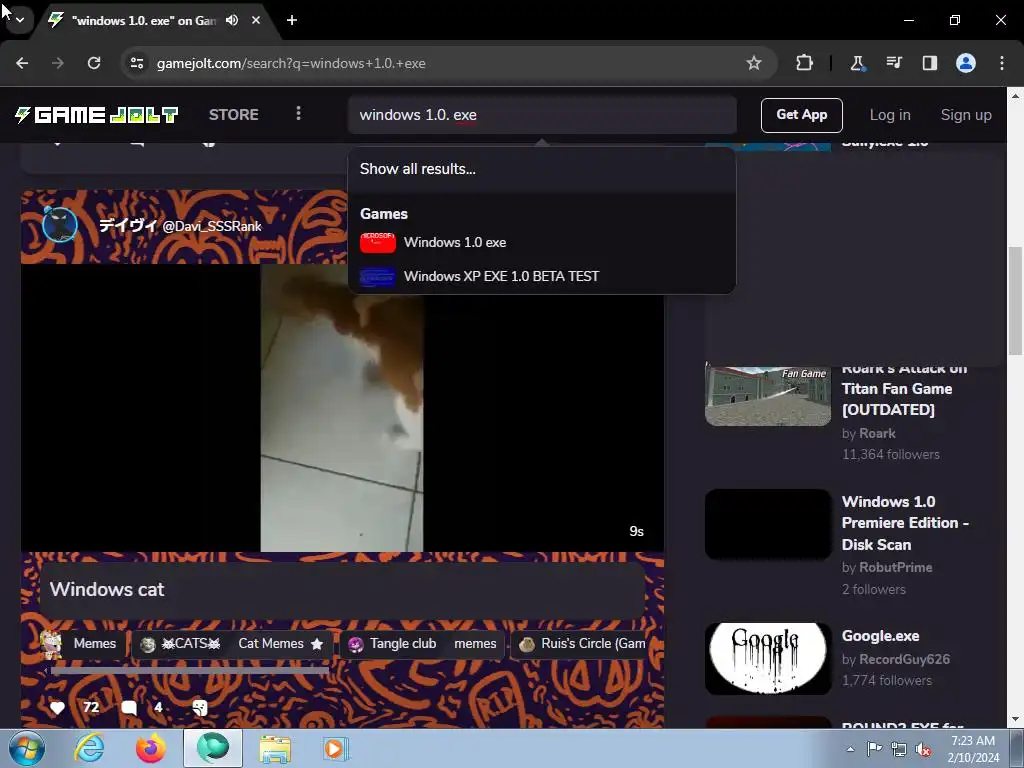Open the Google.exe game thumbnail
Screen dimensions: 1024x768
point(768,658)
